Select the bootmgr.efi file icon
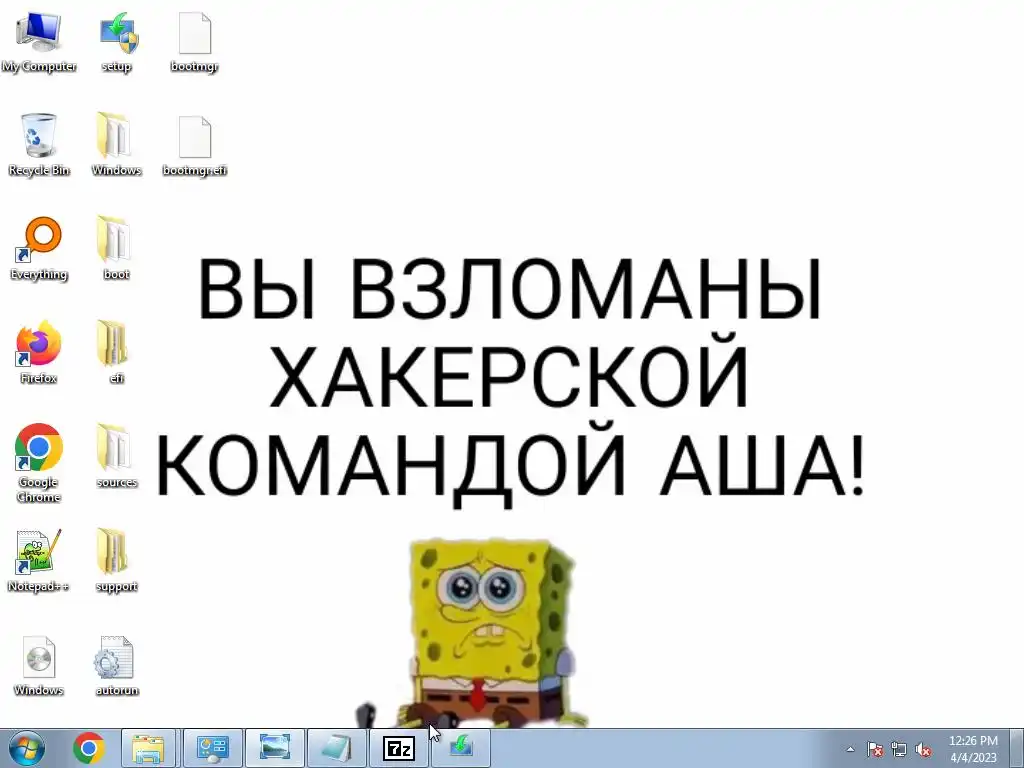This screenshot has width=1024, height=768. point(195,145)
